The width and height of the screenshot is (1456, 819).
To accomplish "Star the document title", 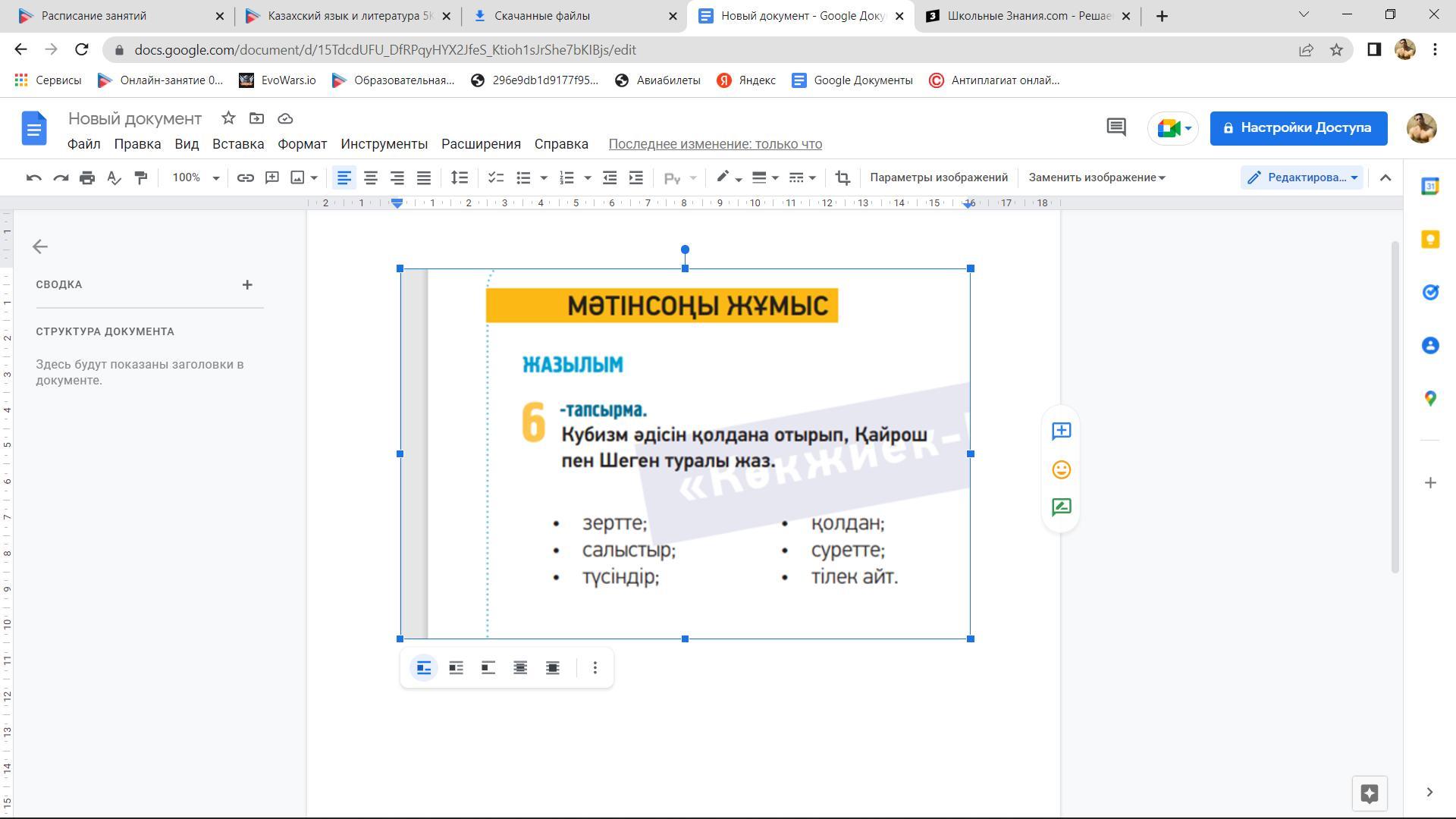I will click(x=228, y=118).
